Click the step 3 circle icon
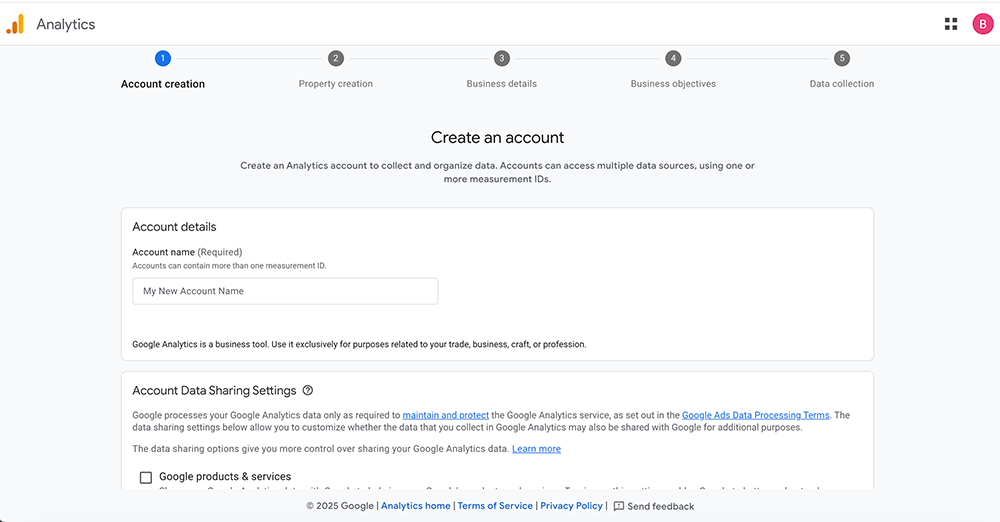The width and height of the screenshot is (1000, 522). [x=501, y=58]
